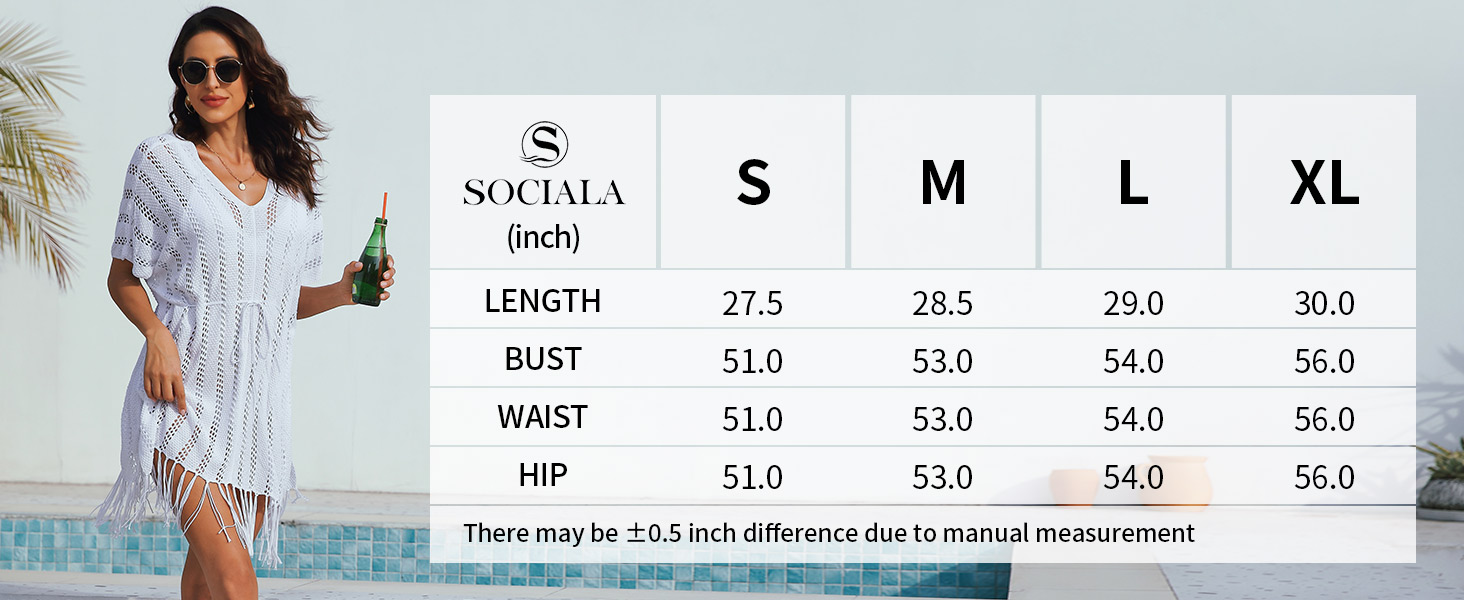Image resolution: width=1464 pixels, height=600 pixels.
Task: Select the S size column header
Action: click(753, 183)
